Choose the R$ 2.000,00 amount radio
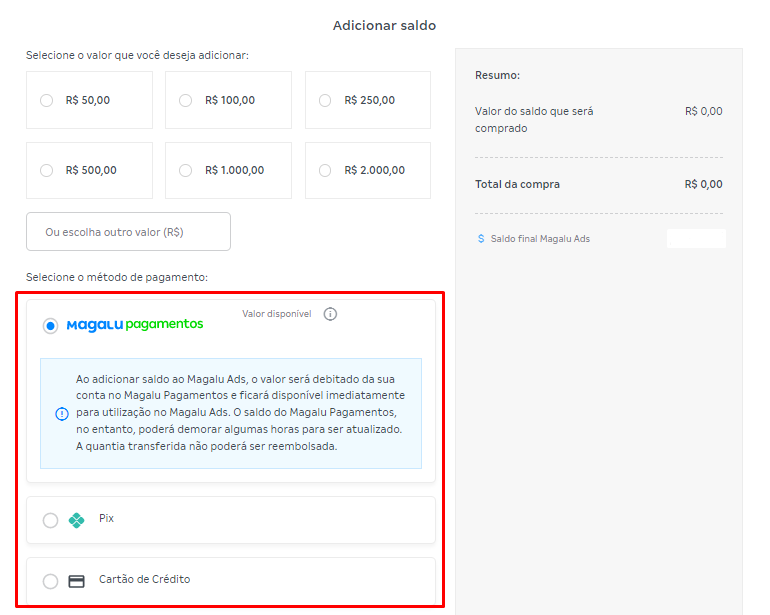Image resolution: width=770 pixels, height=615 pixels. 325,170
